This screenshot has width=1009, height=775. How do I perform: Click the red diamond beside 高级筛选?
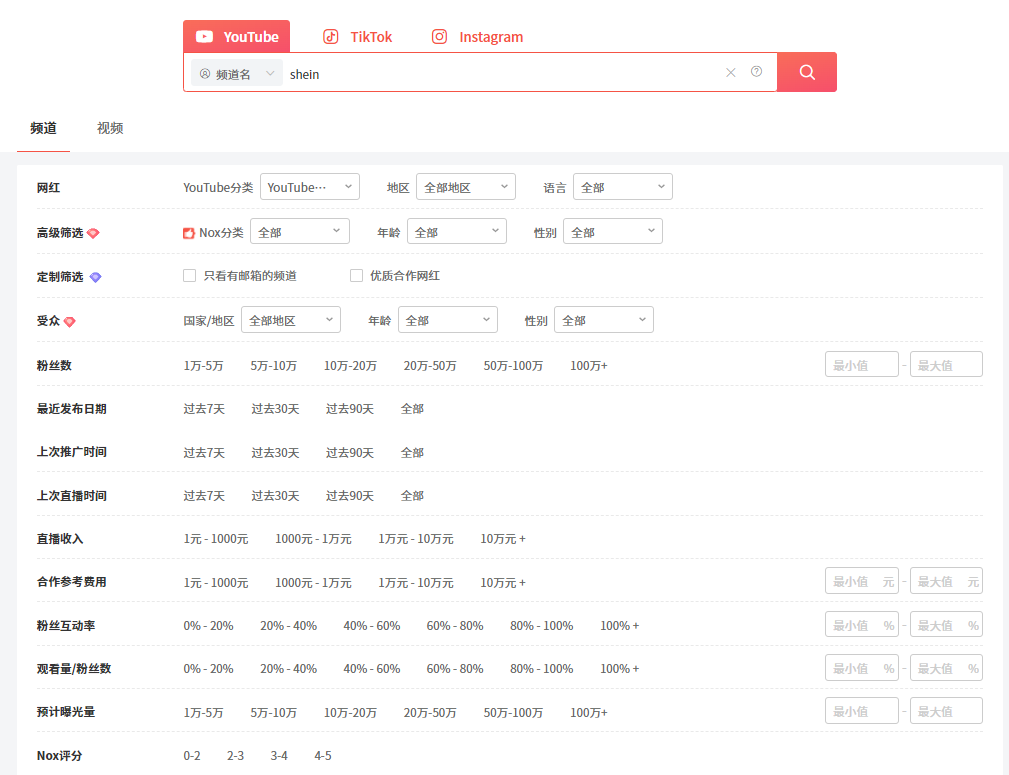(93, 233)
